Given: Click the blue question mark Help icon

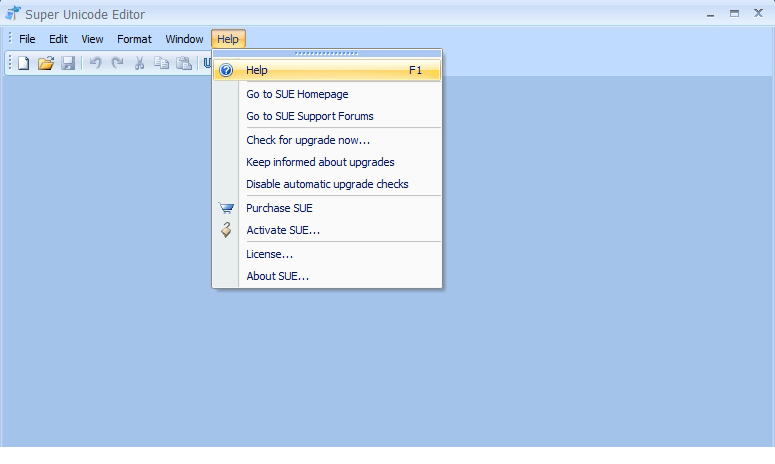Looking at the screenshot, I should (226, 70).
